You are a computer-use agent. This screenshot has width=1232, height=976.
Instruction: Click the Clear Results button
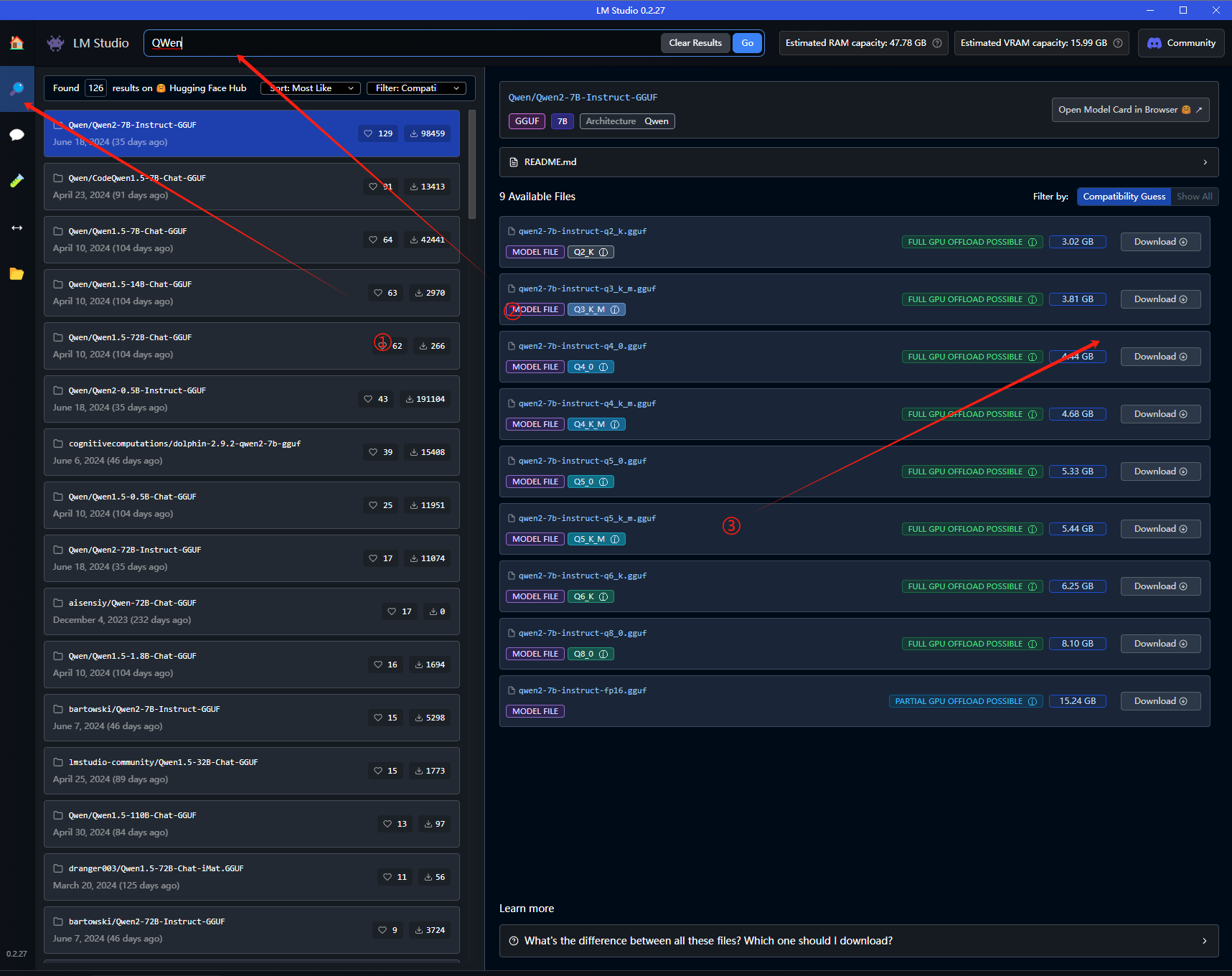(695, 43)
